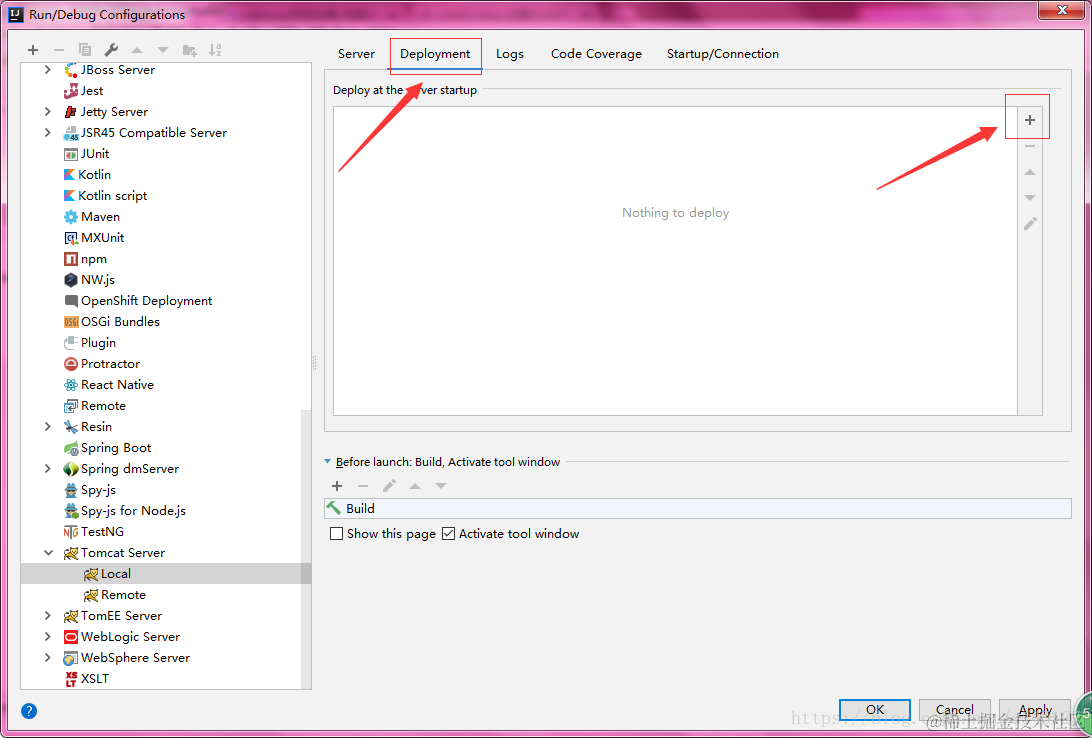This screenshot has height=738, width=1092.
Task: Expand the TomEE Server node
Action: (47, 615)
